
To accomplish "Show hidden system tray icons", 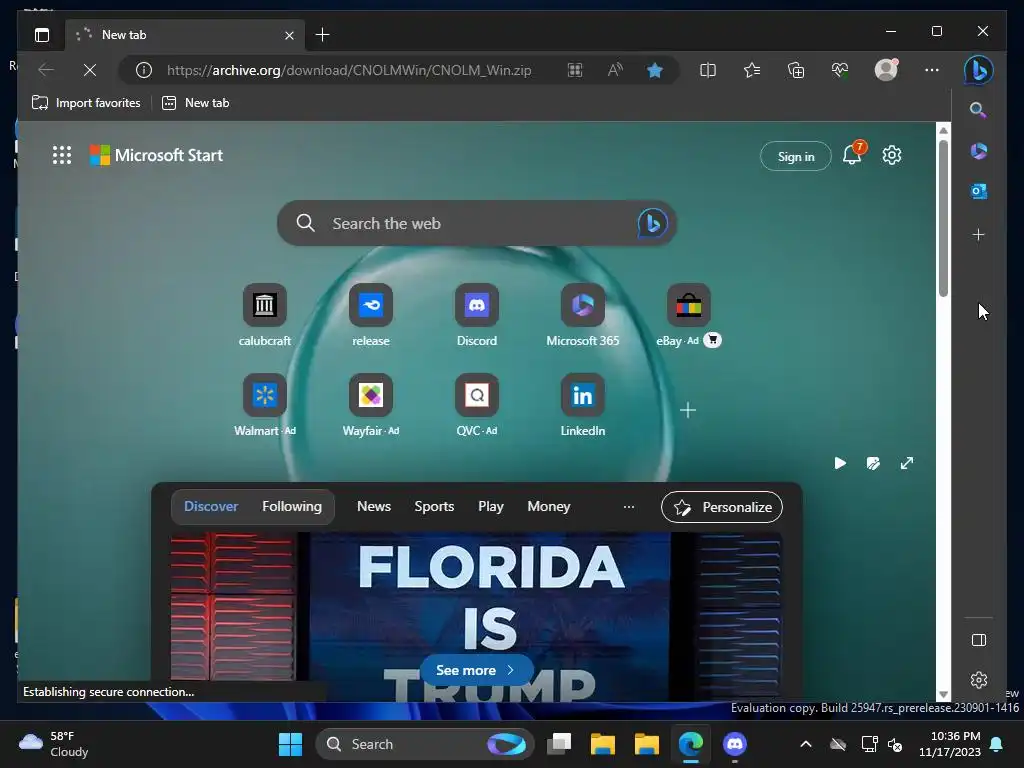I will 806,744.
